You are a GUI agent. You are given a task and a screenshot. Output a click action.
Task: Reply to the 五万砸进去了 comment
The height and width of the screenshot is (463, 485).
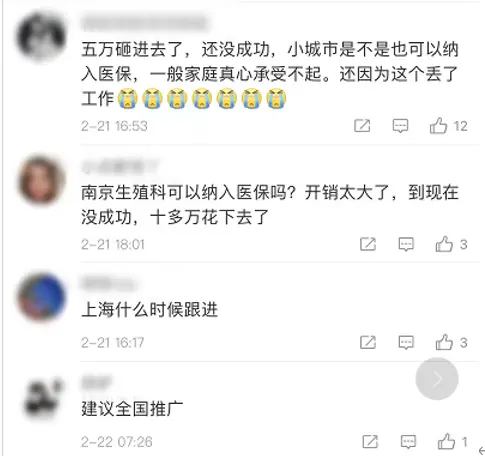[x=400, y=126]
